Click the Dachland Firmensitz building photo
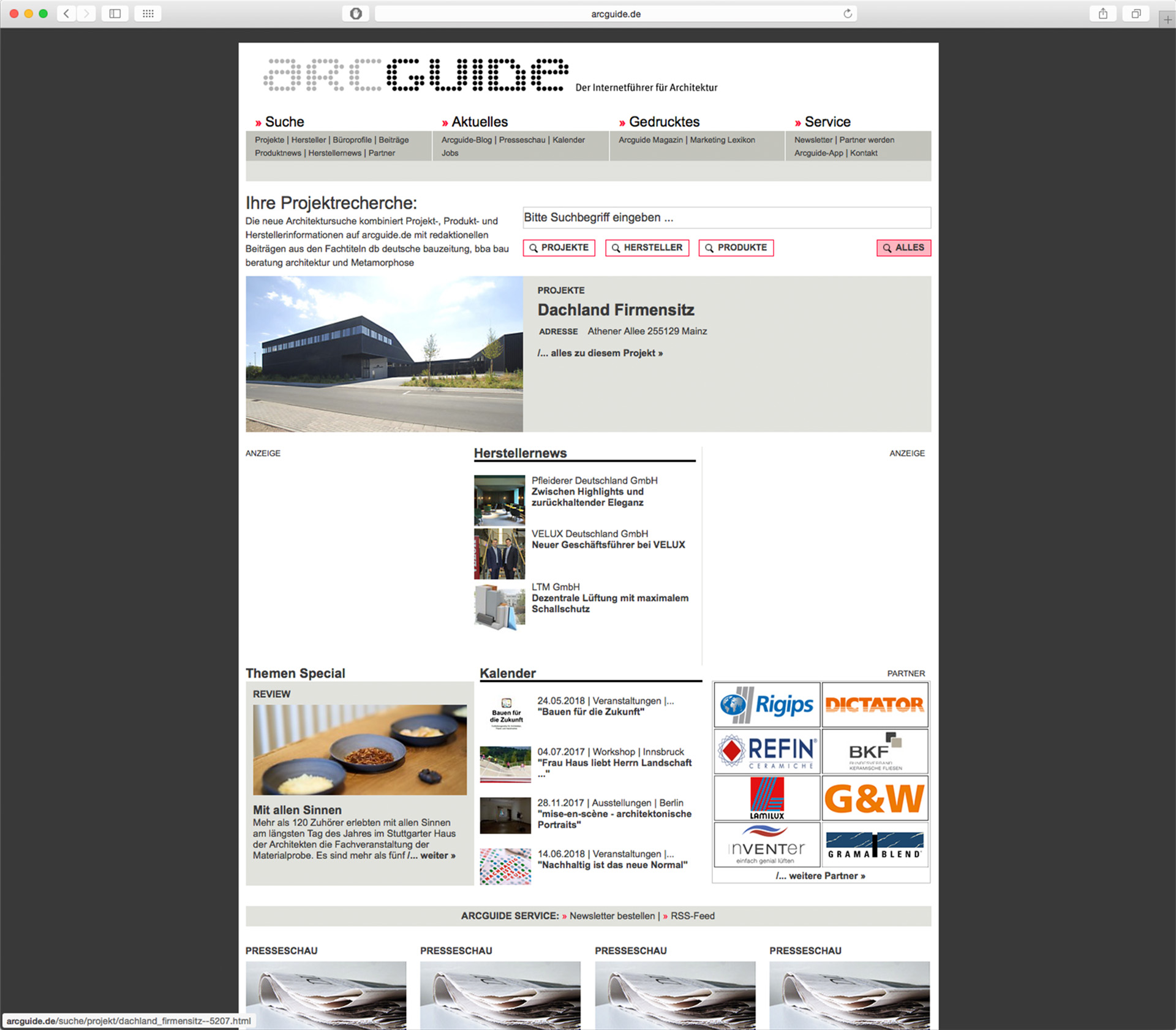1176x1030 pixels. [384, 354]
